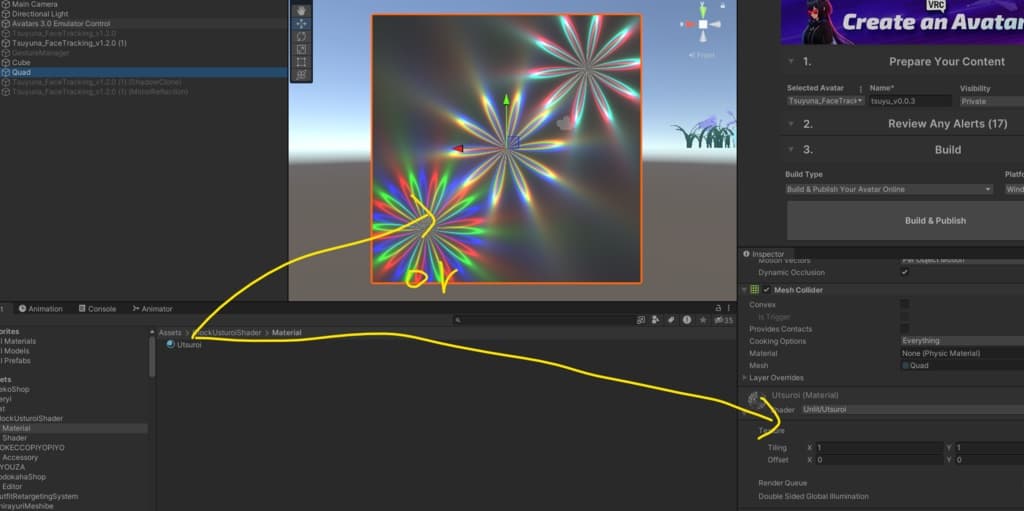1024x511 pixels.
Task: Click the avatar Name input field
Action: click(x=909, y=101)
